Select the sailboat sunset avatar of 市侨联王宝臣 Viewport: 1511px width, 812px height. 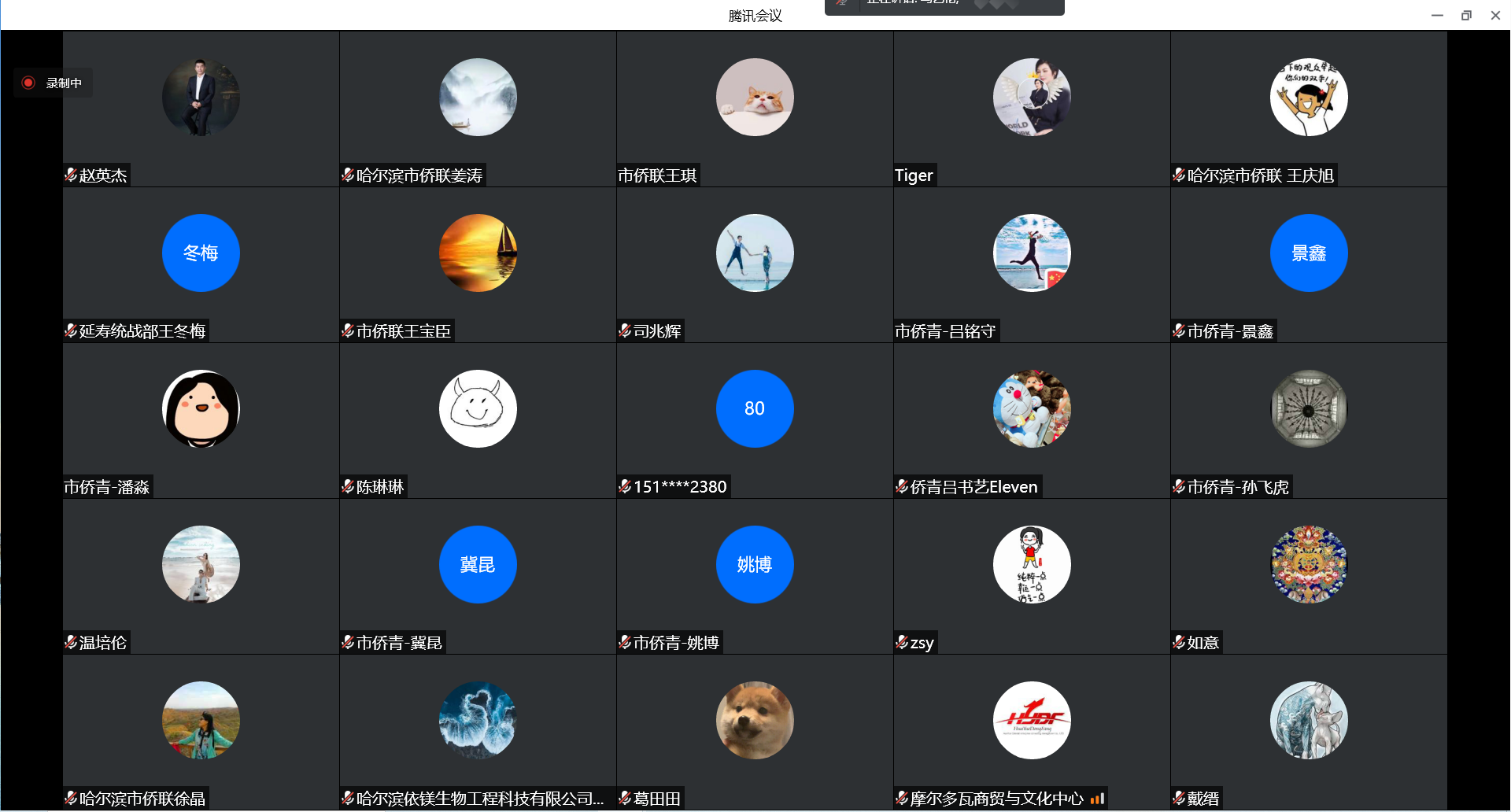(x=478, y=253)
